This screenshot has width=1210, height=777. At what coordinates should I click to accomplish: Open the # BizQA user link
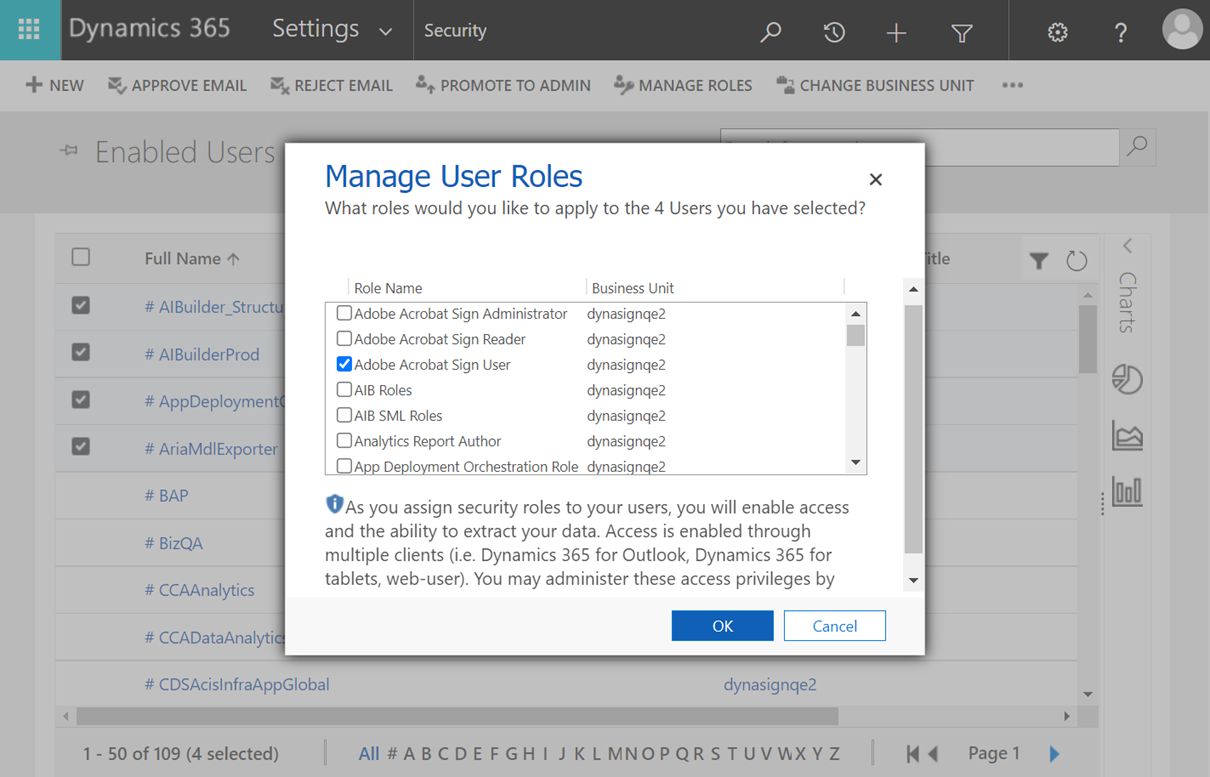point(174,543)
